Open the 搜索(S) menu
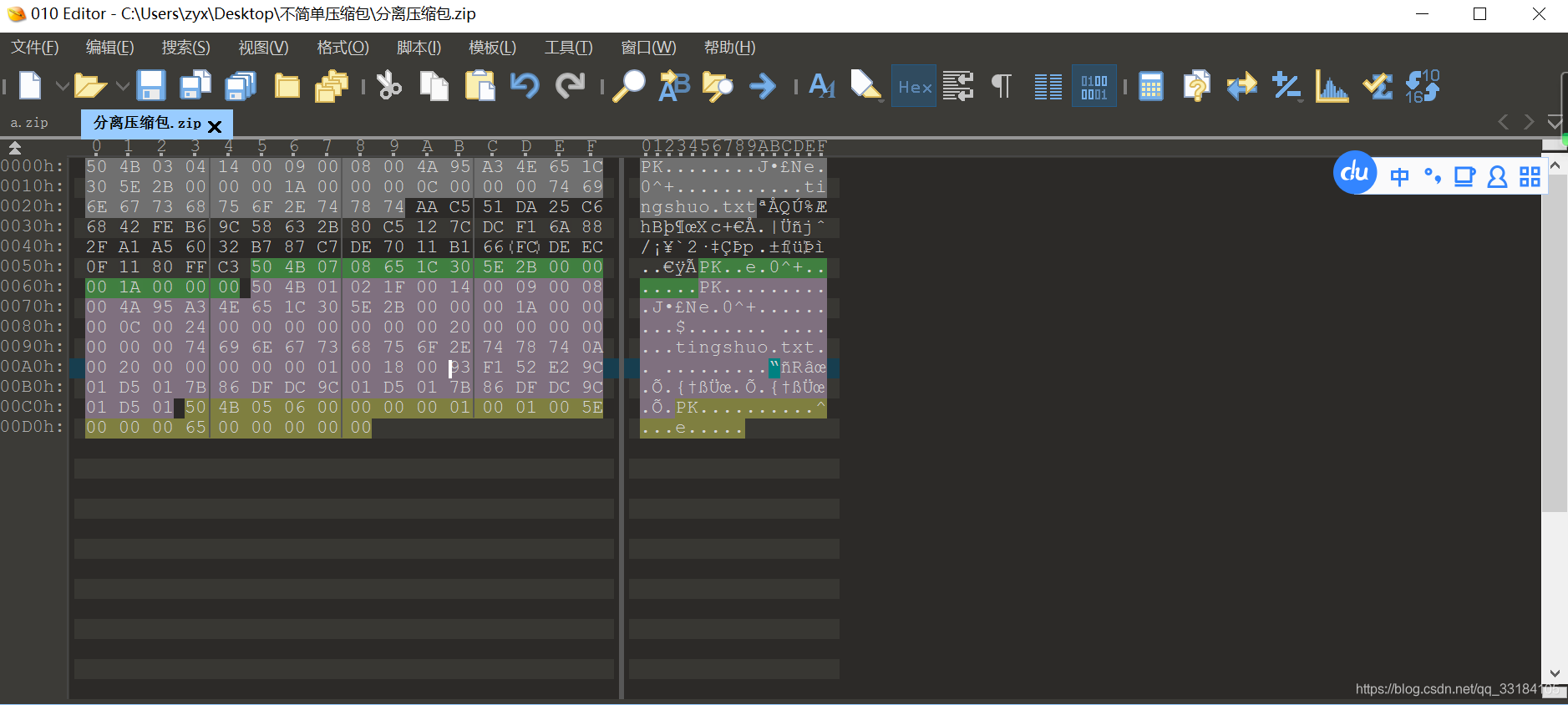 185,48
